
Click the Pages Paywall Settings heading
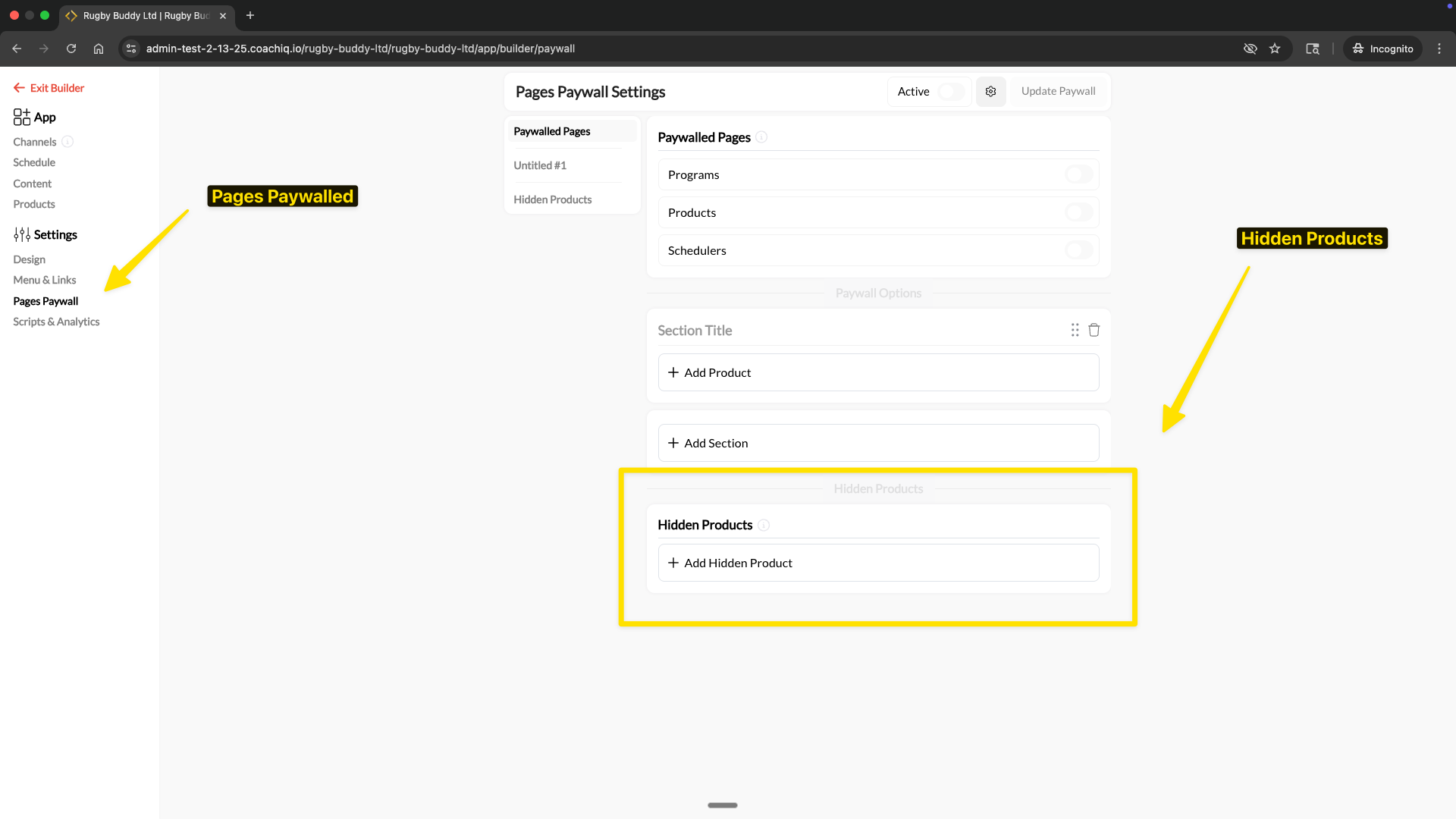pos(590,92)
